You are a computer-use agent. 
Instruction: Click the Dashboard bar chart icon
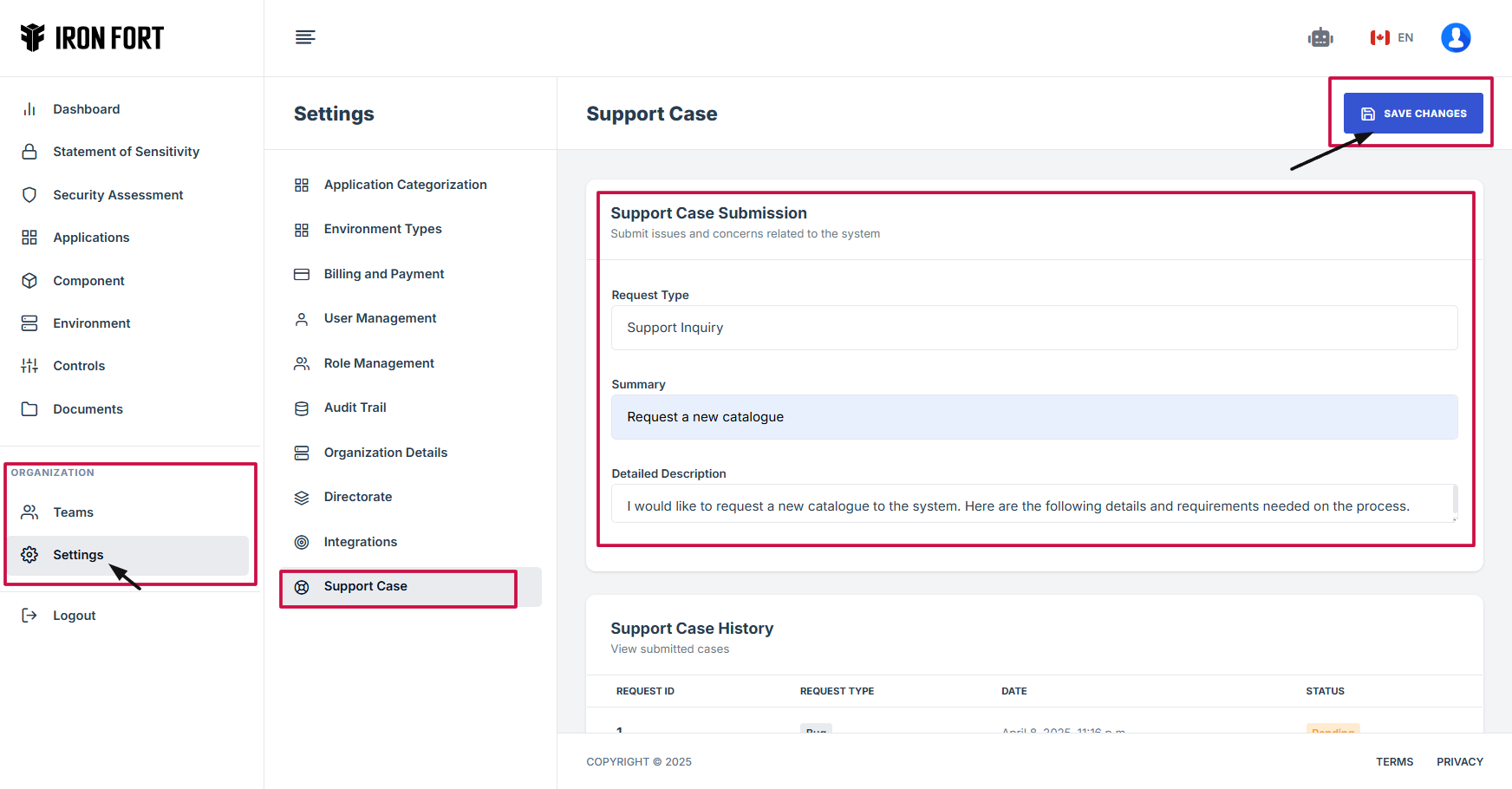[x=29, y=109]
